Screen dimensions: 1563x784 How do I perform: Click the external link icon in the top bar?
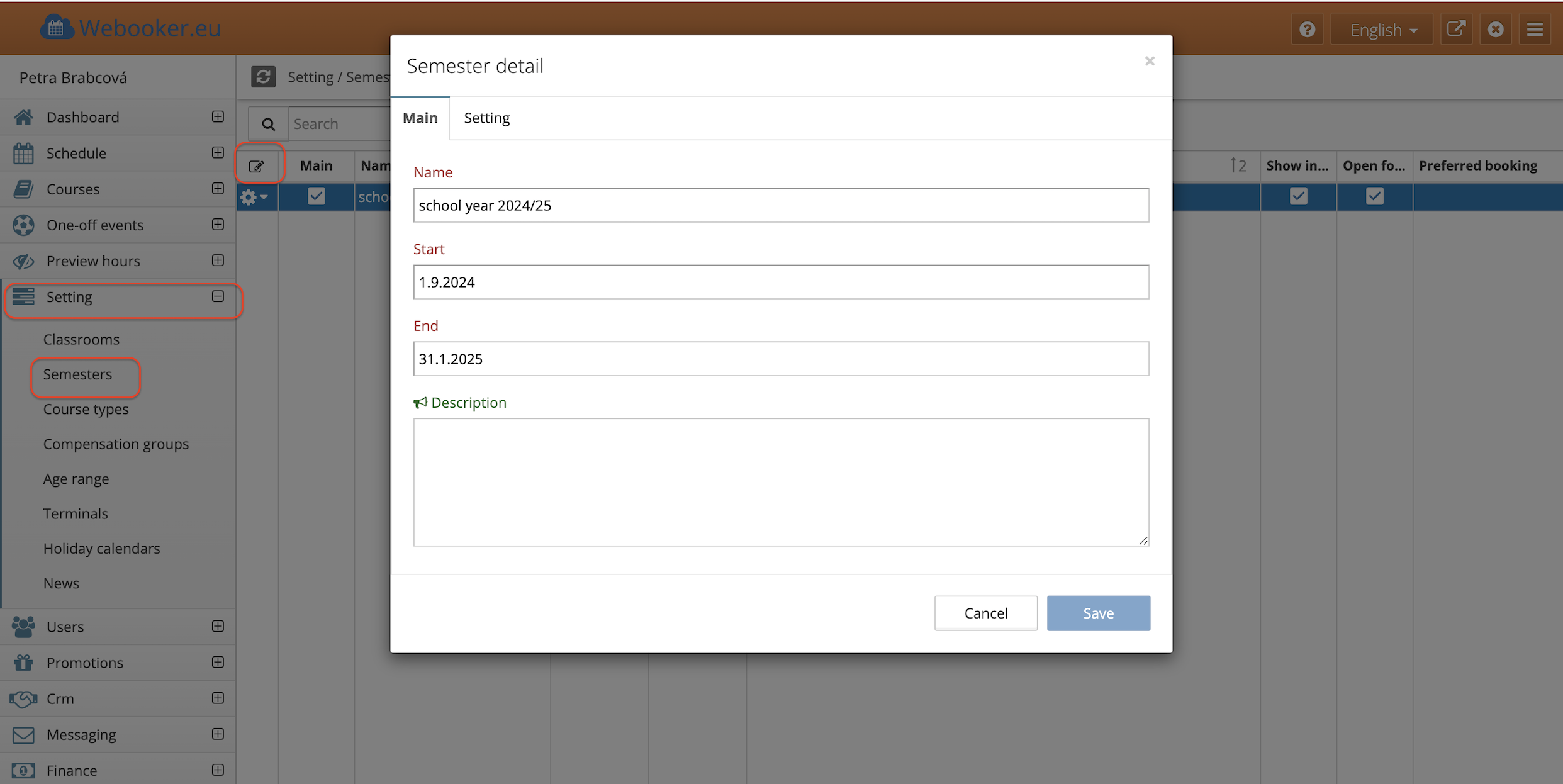[1455, 30]
